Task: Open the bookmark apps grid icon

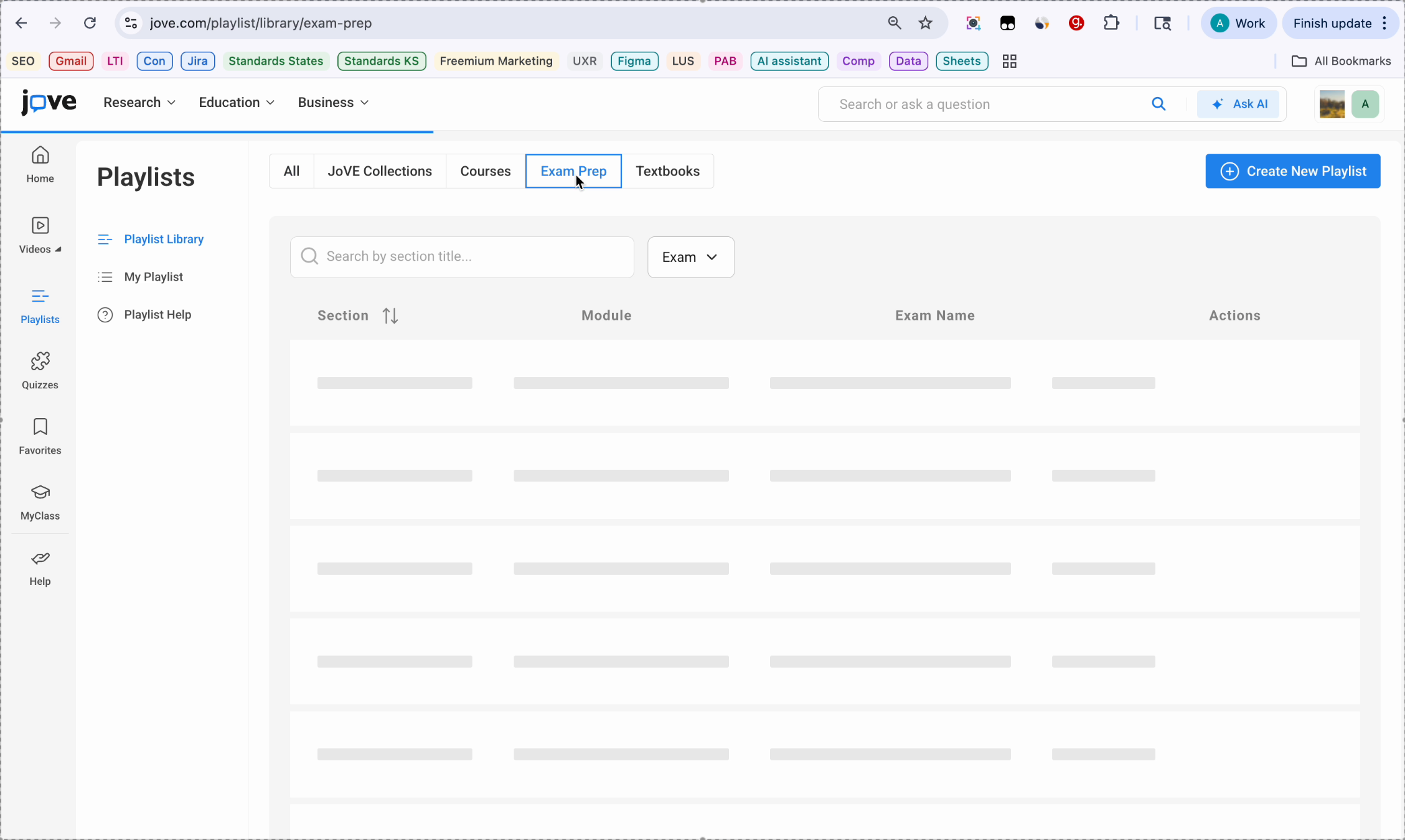Action: click(1010, 61)
